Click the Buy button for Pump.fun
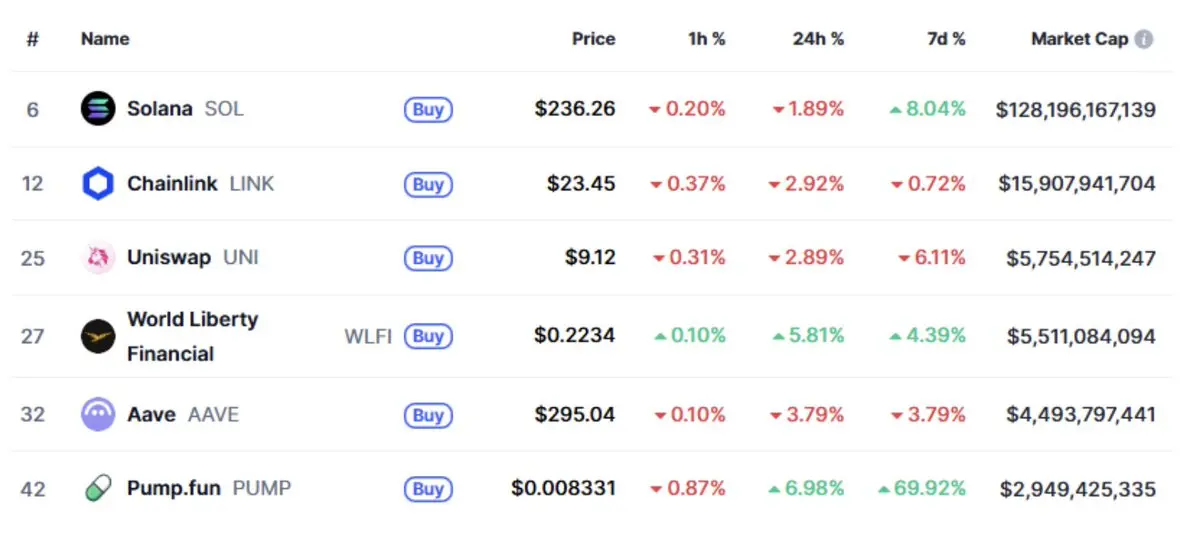 pyautogui.click(x=428, y=489)
